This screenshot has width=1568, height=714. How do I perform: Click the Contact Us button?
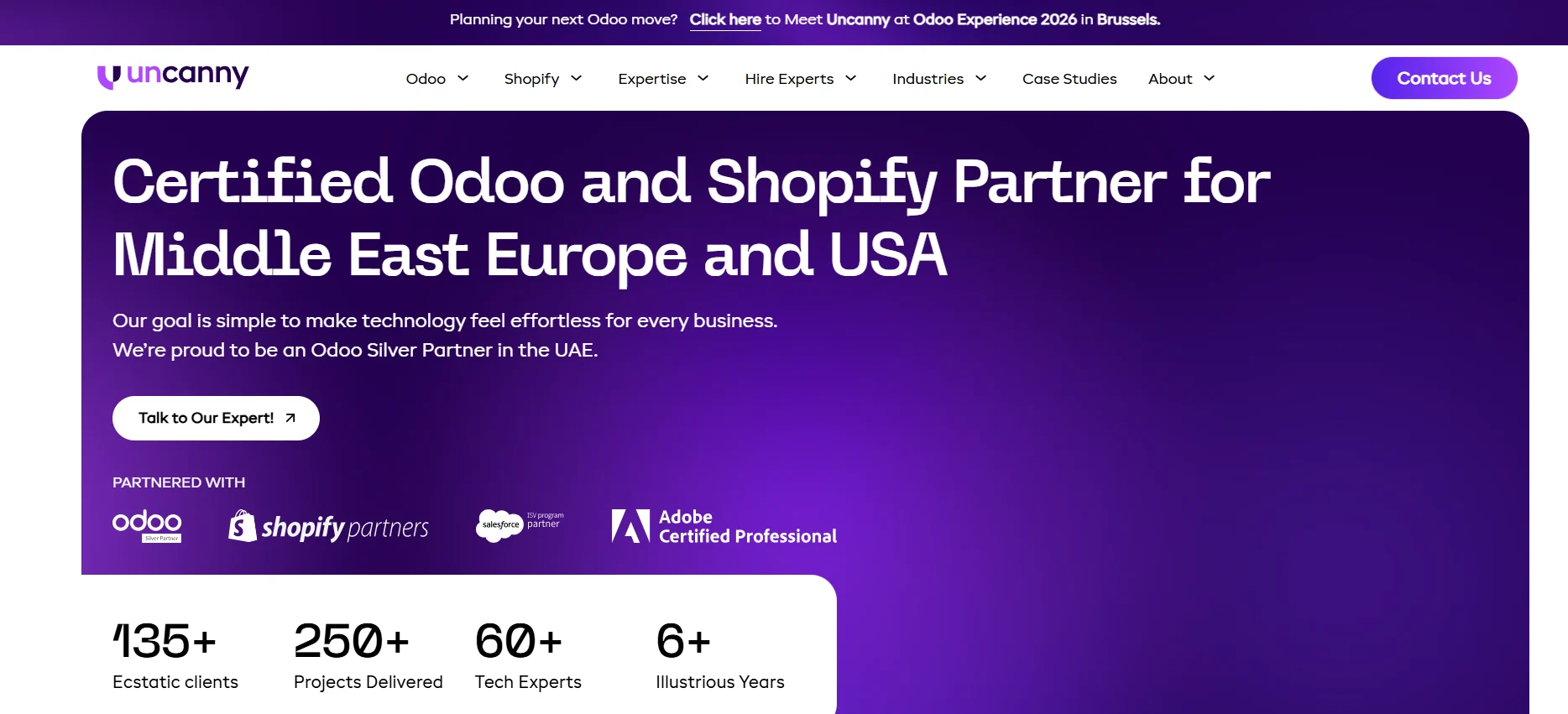pyautogui.click(x=1444, y=78)
